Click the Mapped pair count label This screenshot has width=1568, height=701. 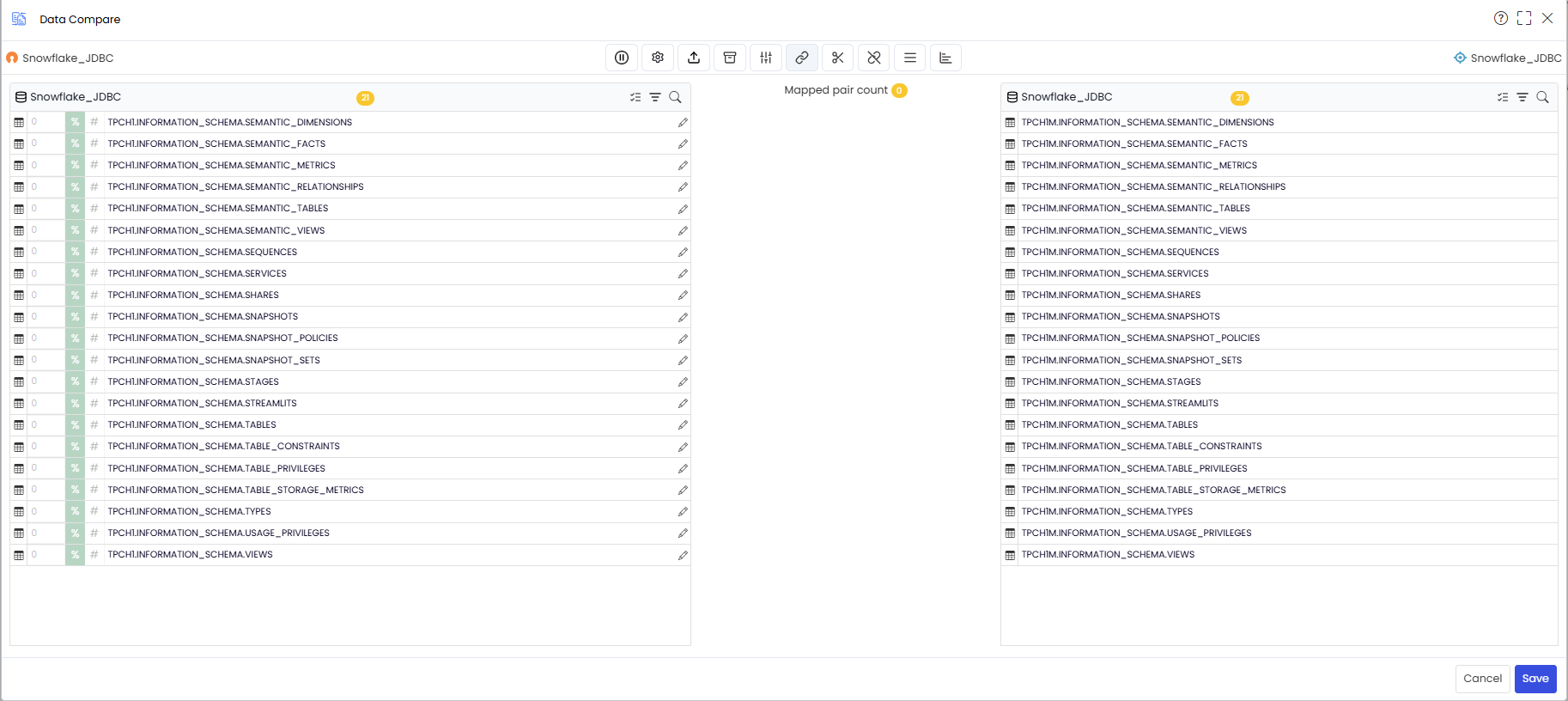pyautogui.click(x=836, y=90)
